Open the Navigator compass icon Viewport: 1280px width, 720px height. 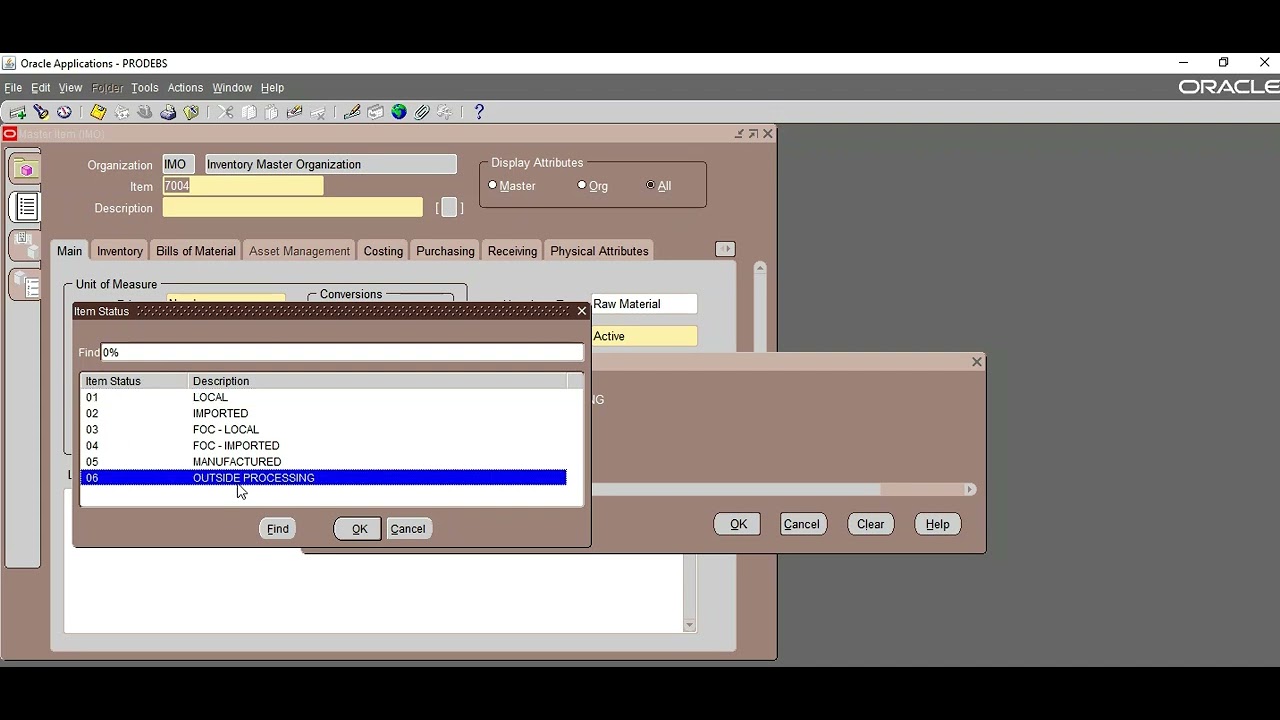(x=64, y=112)
